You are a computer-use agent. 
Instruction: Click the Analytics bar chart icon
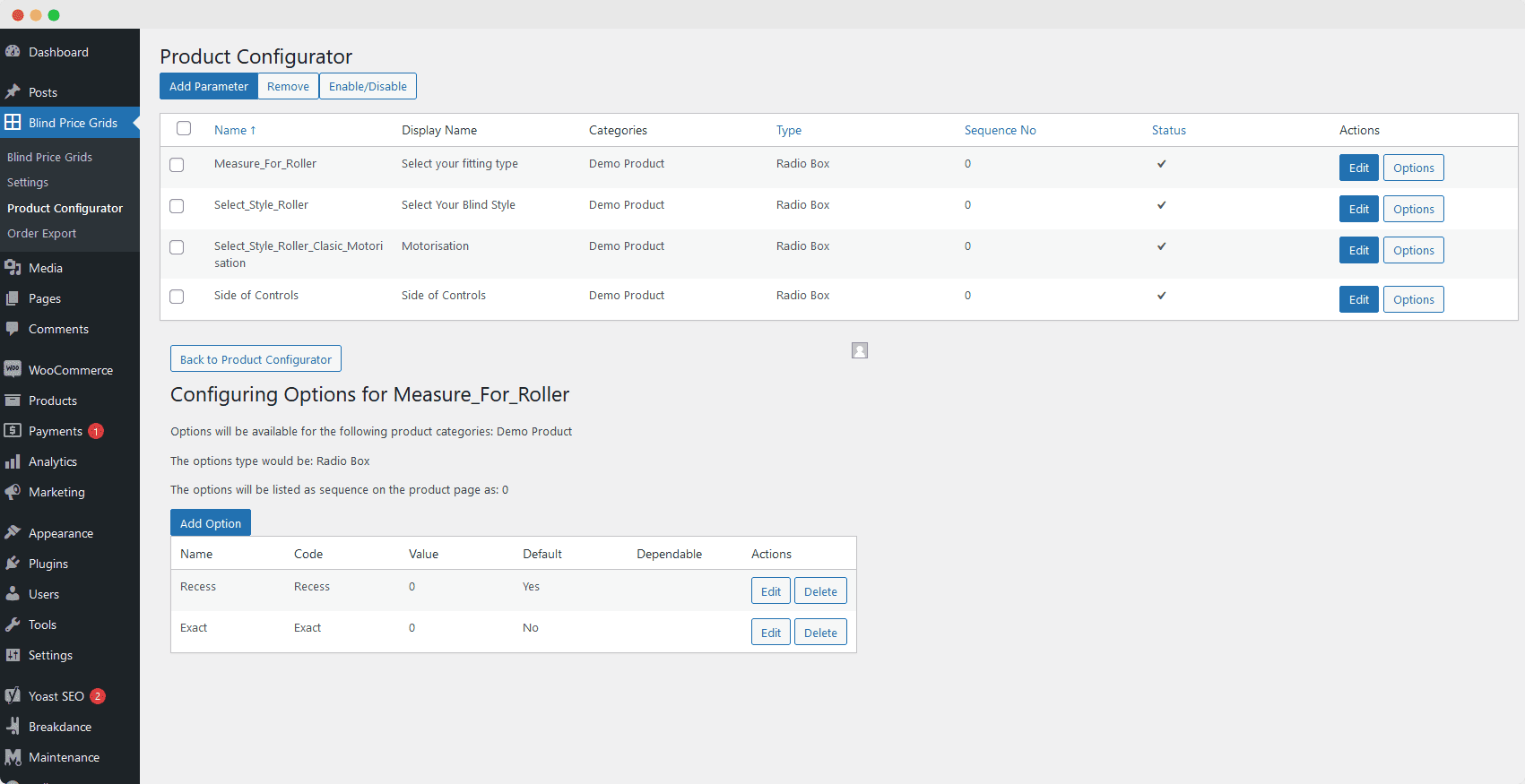[x=13, y=461]
